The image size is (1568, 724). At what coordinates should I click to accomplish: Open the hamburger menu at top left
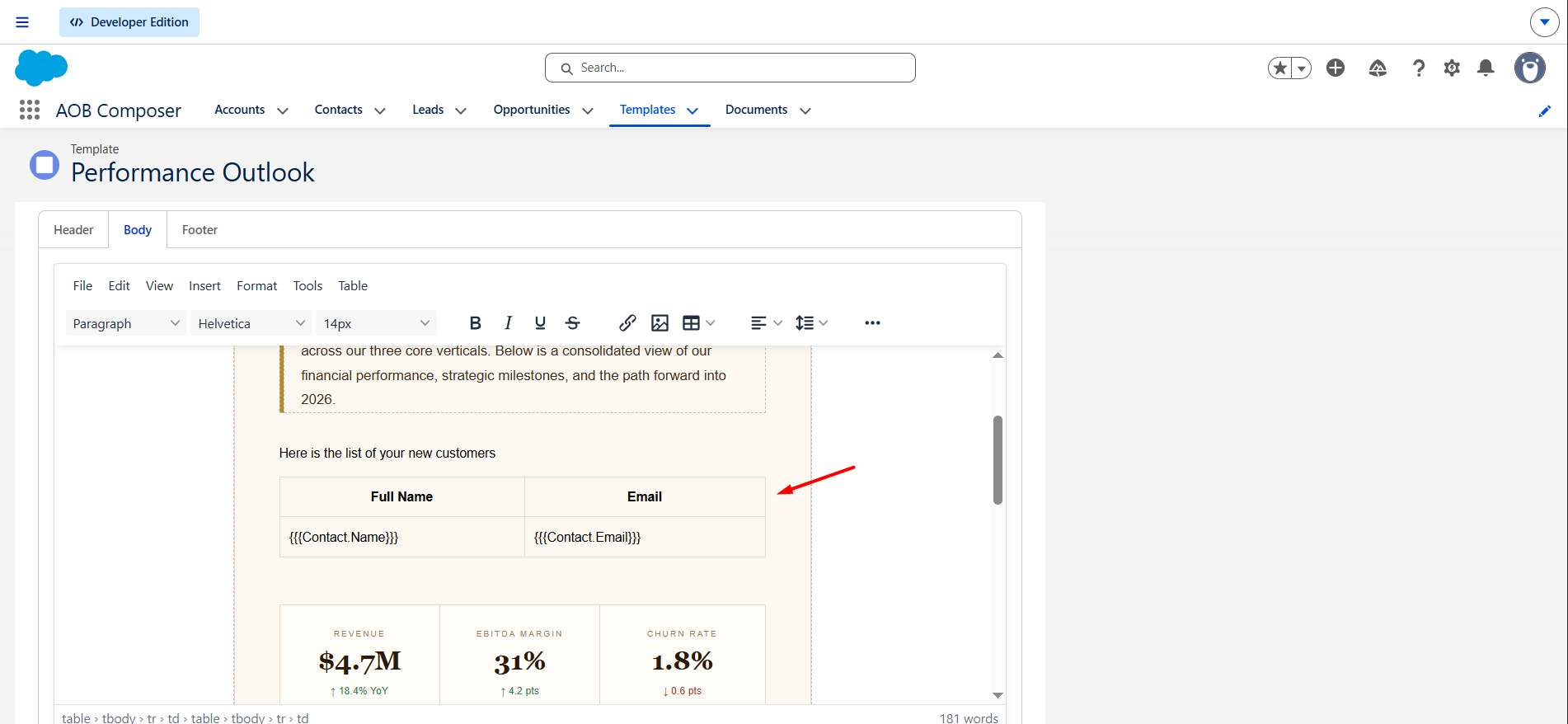point(22,22)
